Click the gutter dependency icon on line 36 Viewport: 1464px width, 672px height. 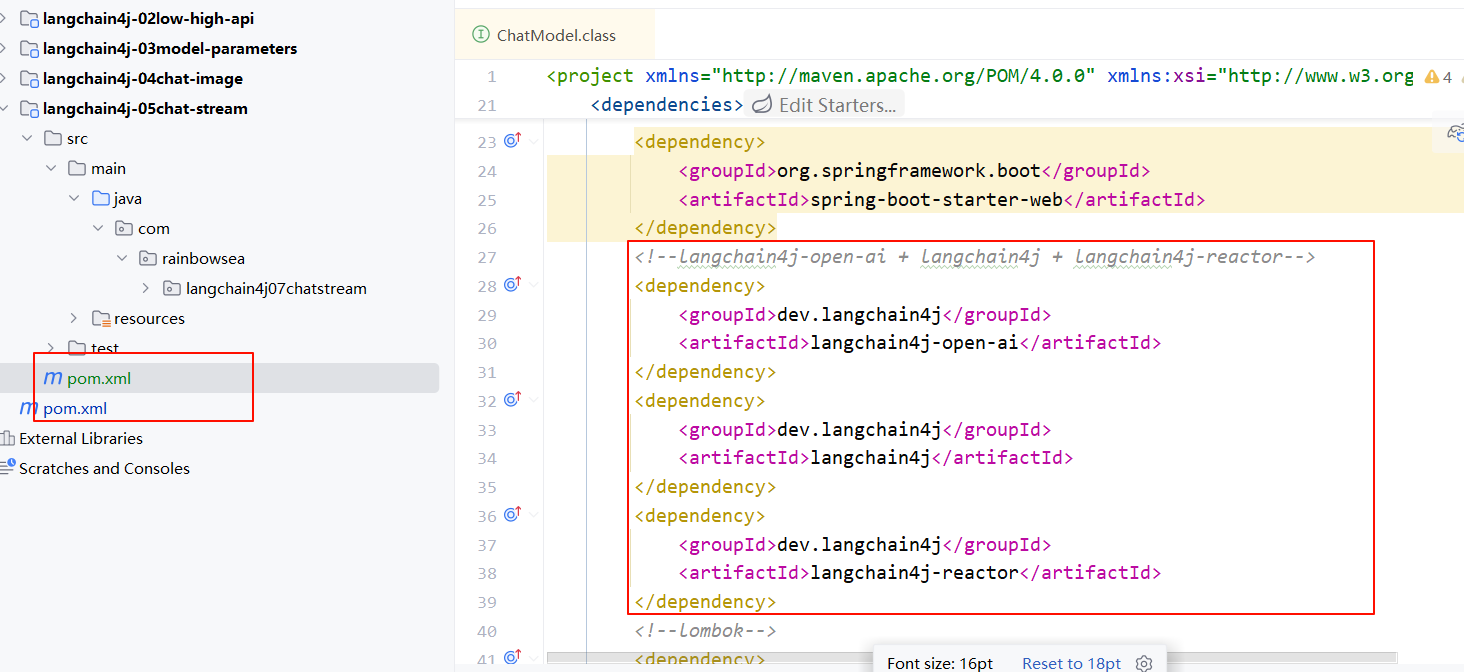(513, 515)
